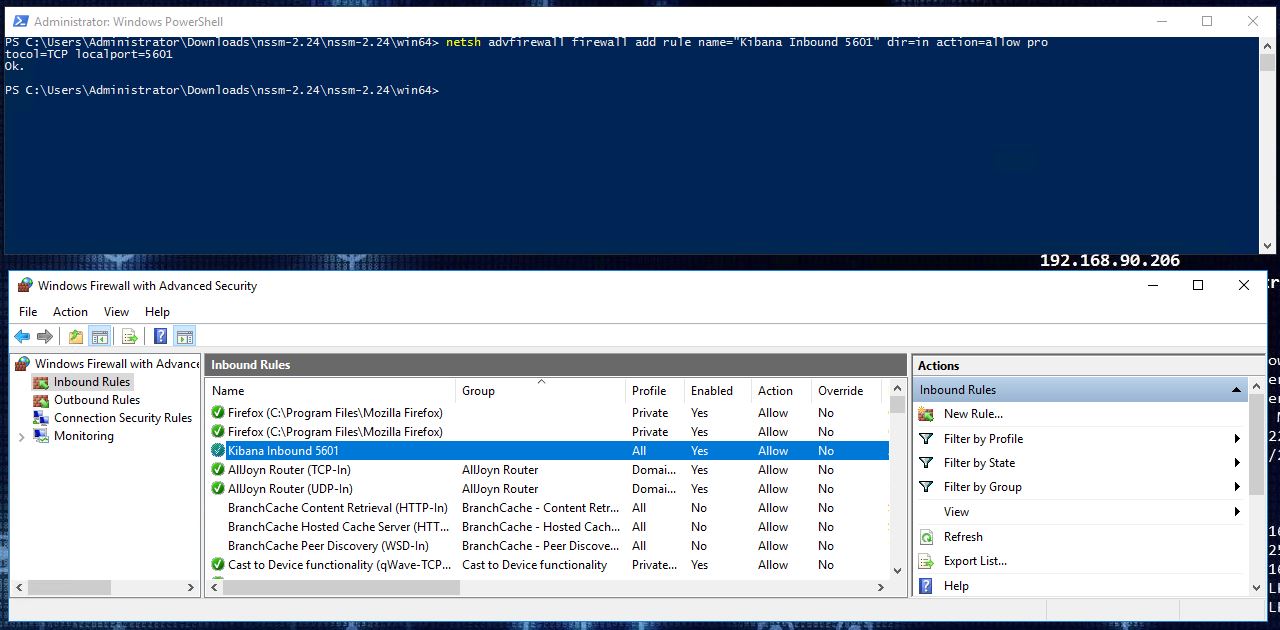Expand the Monitoring node in the tree
Screen dimensions: 1280x630
(x=22, y=437)
